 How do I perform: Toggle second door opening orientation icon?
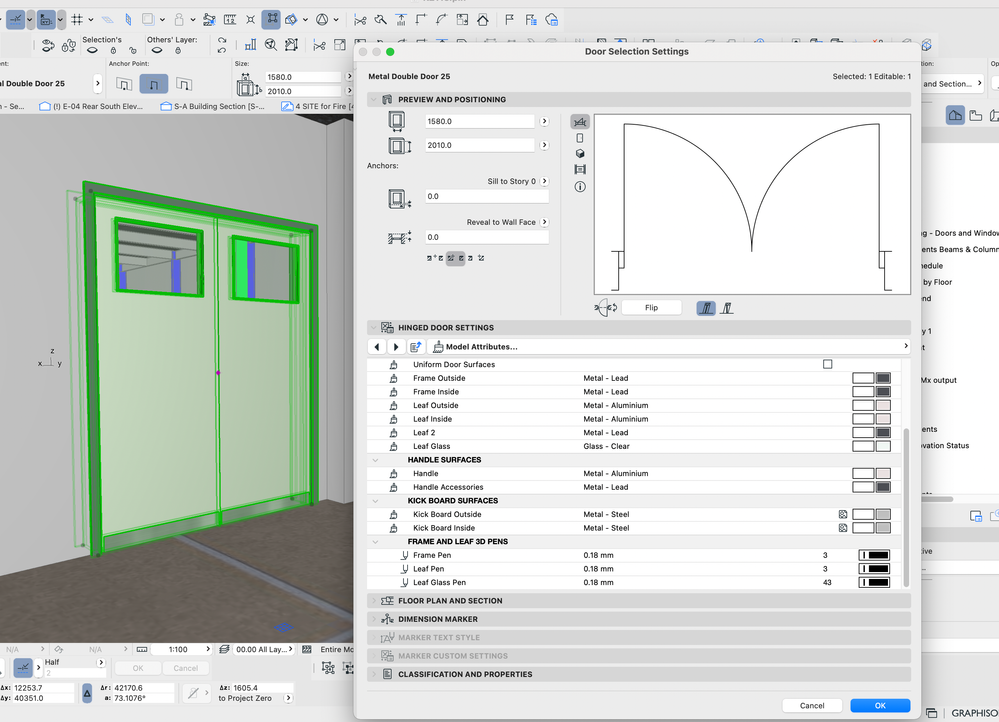coord(727,308)
